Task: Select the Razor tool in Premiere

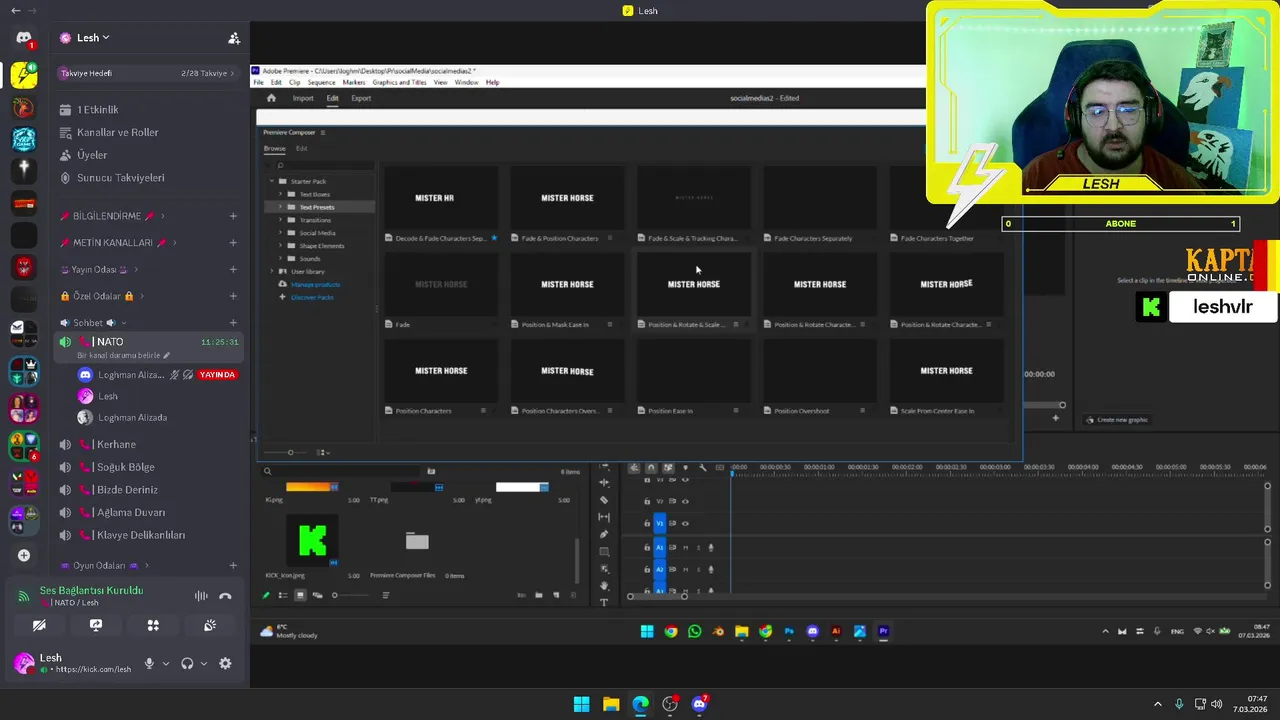Action: coord(604,500)
